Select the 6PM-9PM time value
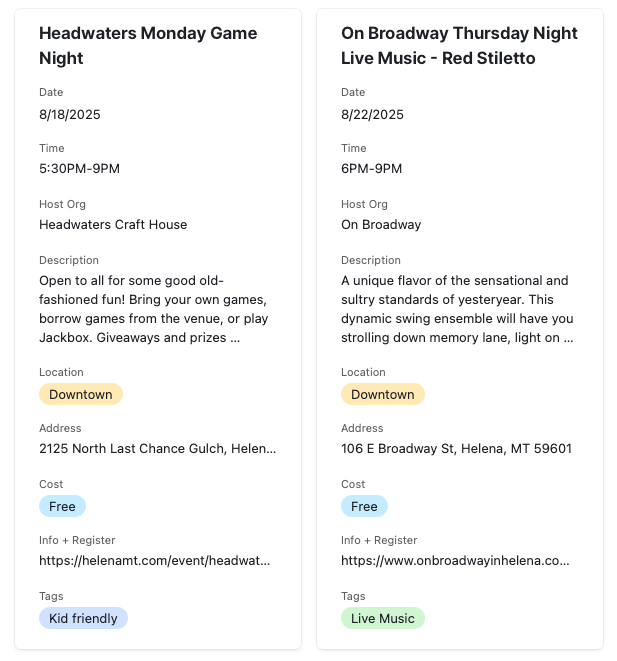This screenshot has height=661, width=617. tap(371, 168)
